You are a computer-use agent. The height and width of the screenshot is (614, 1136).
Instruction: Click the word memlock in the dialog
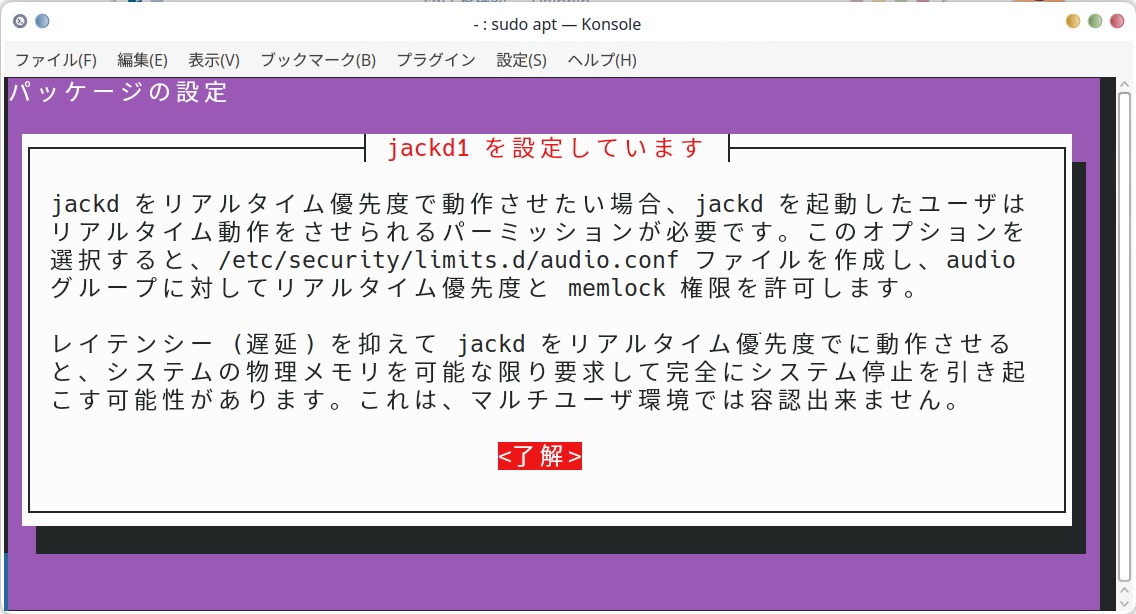[x=617, y=288]
